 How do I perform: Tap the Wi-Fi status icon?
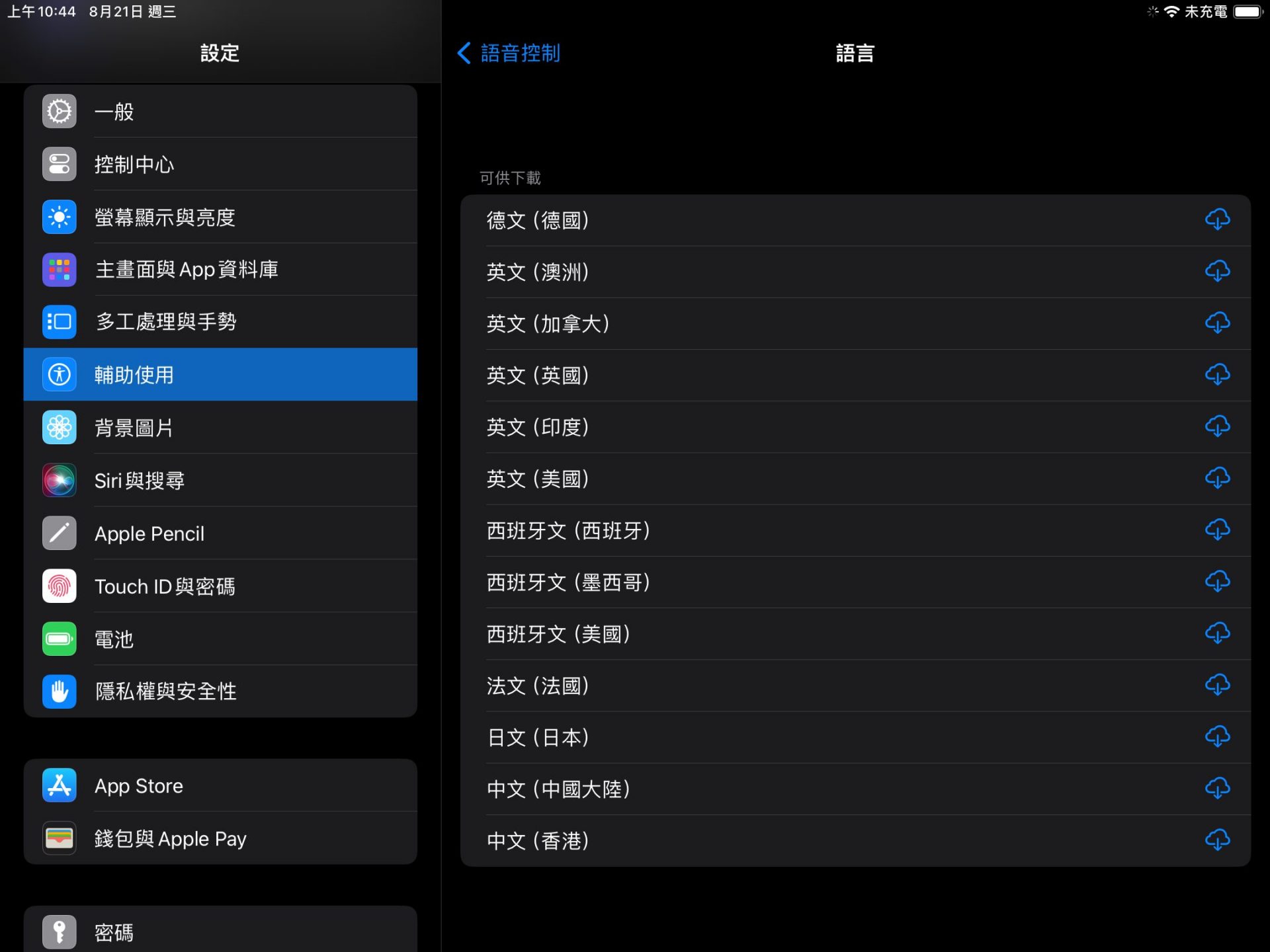click(x=1171, y=12)
